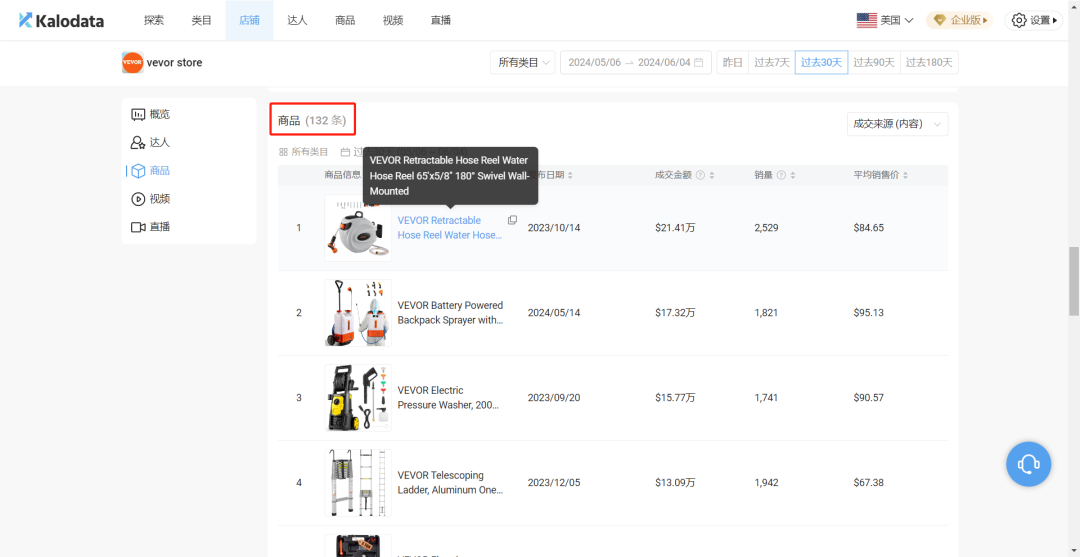
Task: Open the 美国 country selector
Action: coord(885,20)
